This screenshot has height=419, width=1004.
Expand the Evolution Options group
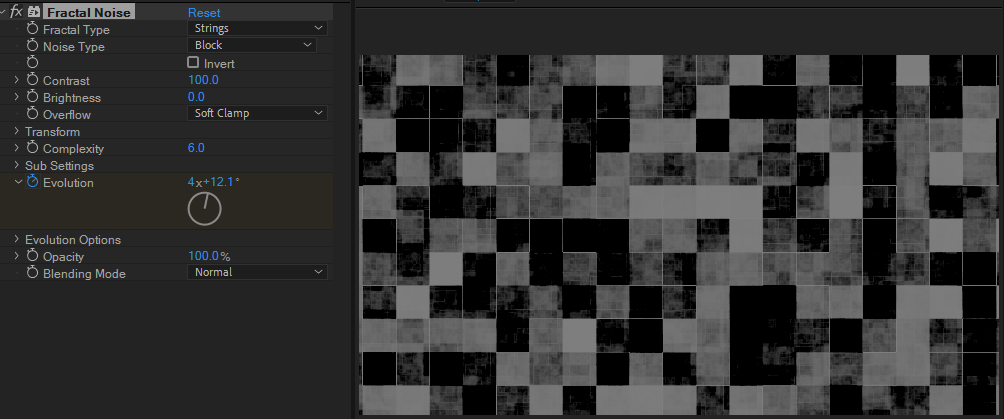(17, 239)
